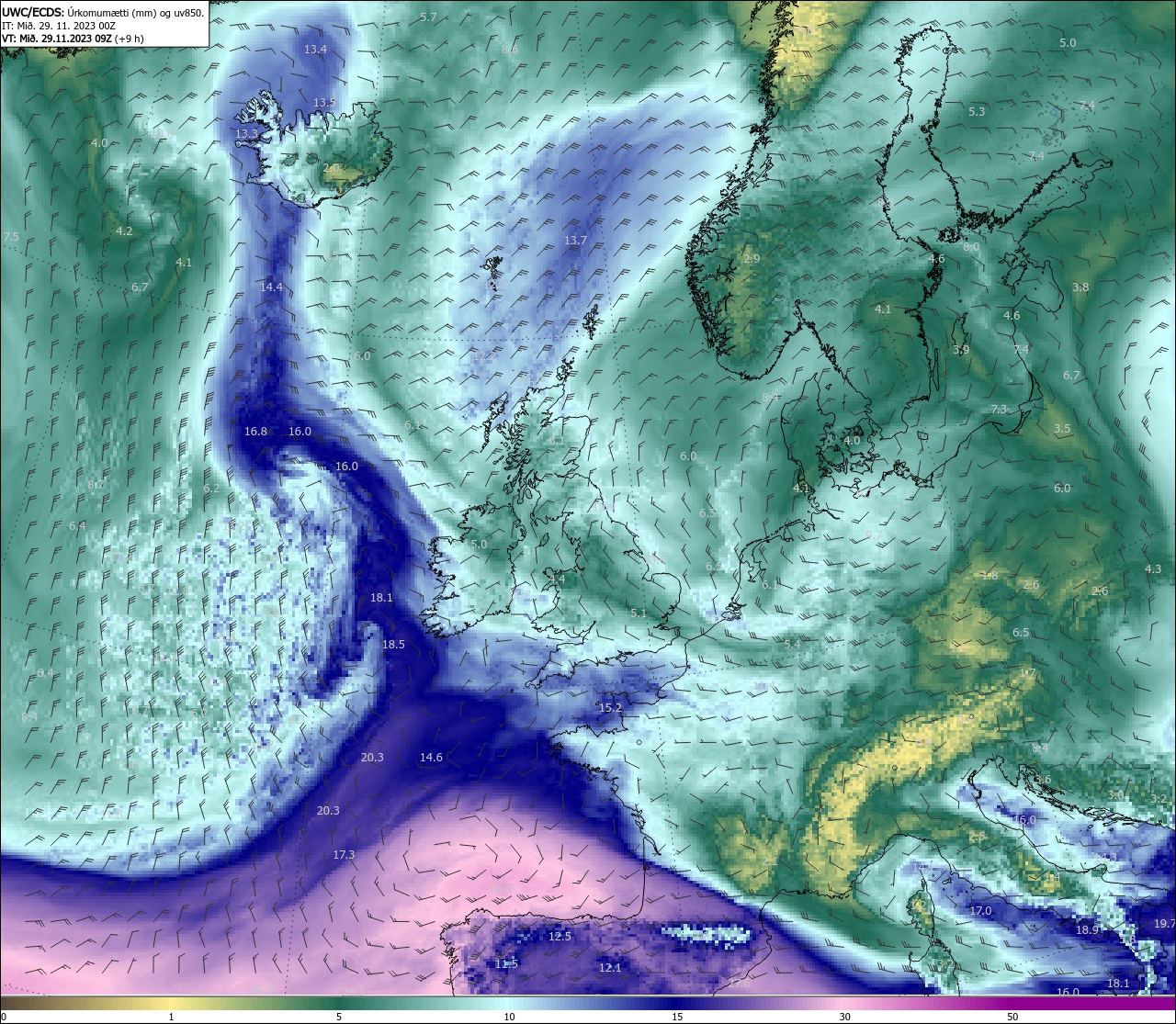
Task: Click the 13.7 value over the Norwegian Sea
Action: pyautogui.click(x=575, y=240)
